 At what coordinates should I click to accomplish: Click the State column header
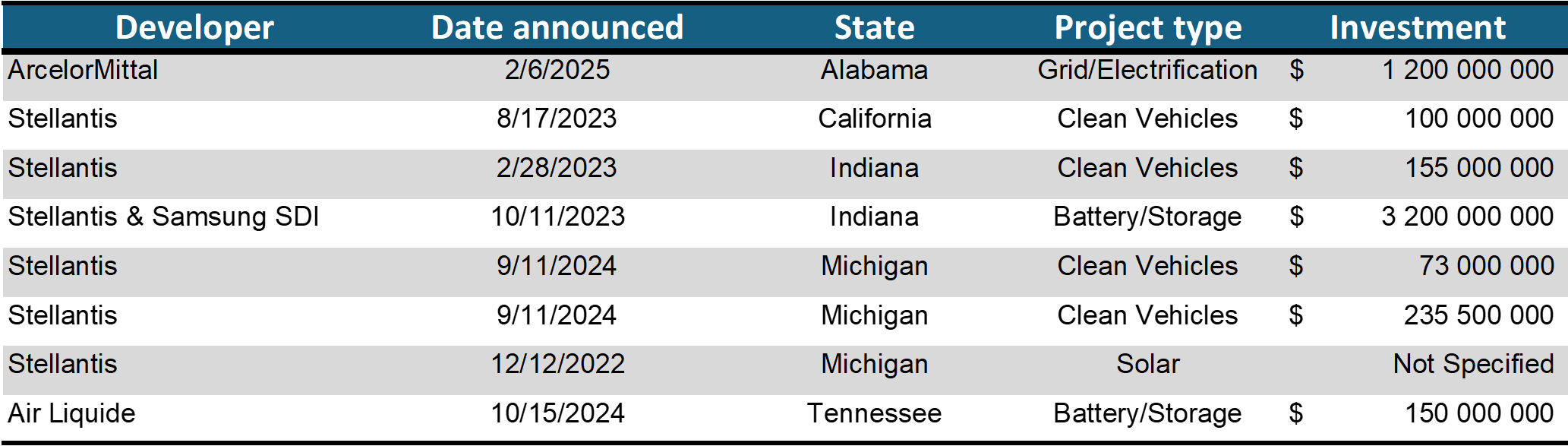pyautogui.click(x=874, y=27)
